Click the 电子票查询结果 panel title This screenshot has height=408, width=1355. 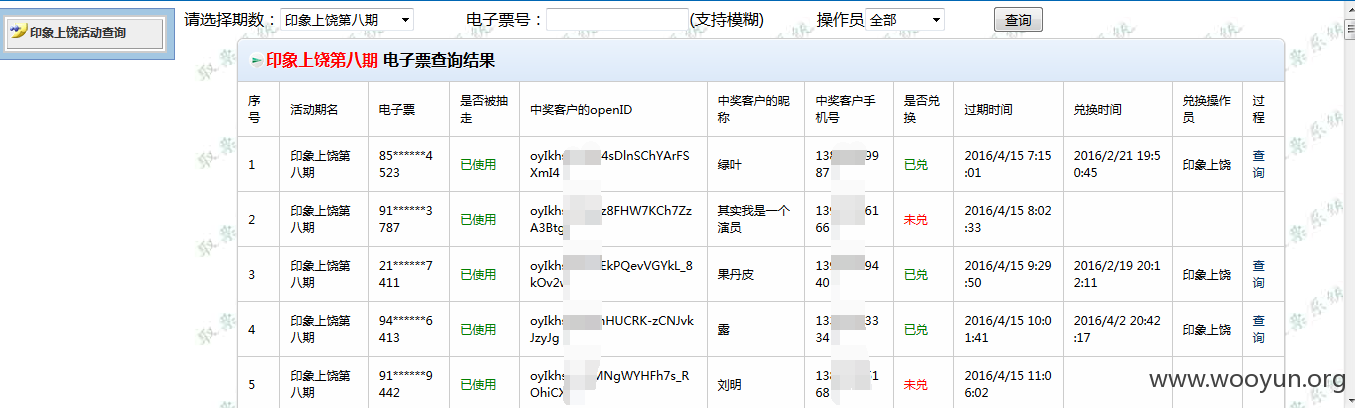pyautogui.click(x=439, y=60)
